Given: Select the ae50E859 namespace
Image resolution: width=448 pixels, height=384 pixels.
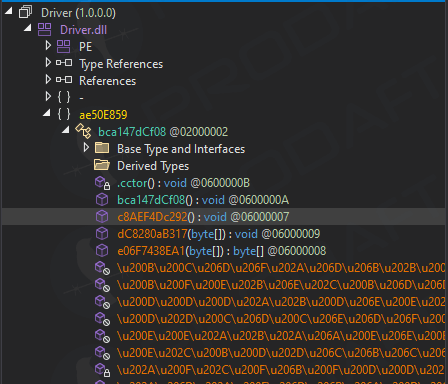Looking at the screenshot, I should pyautogui.click(x=103, y=115).
